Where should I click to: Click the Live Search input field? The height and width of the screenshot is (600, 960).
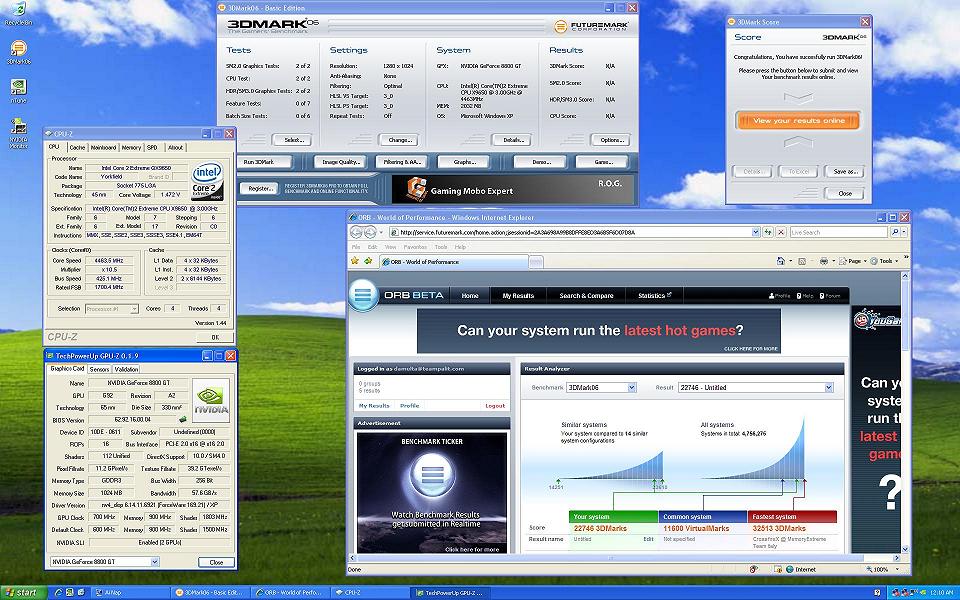click(x=838, y=232)
